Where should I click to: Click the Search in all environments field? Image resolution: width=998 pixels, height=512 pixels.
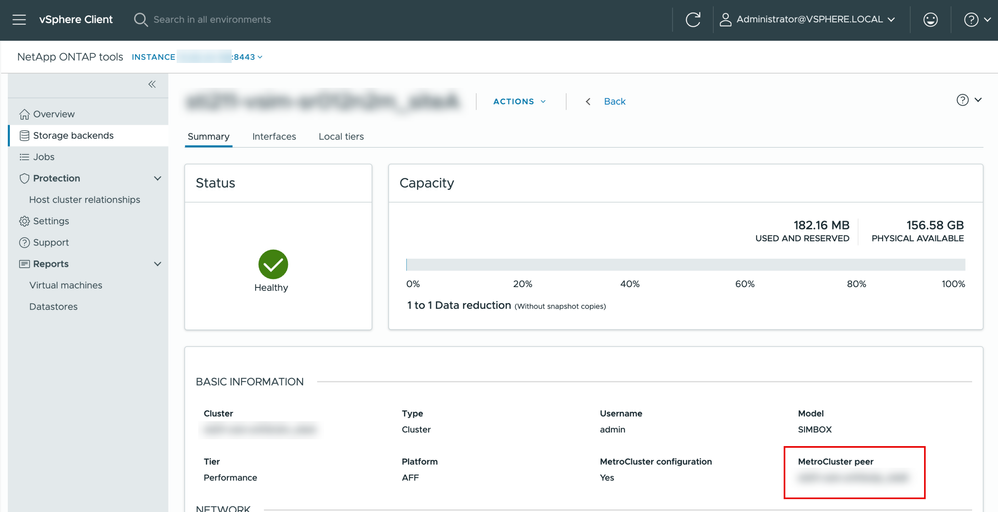pyautogui.click(x=212, y=19)
